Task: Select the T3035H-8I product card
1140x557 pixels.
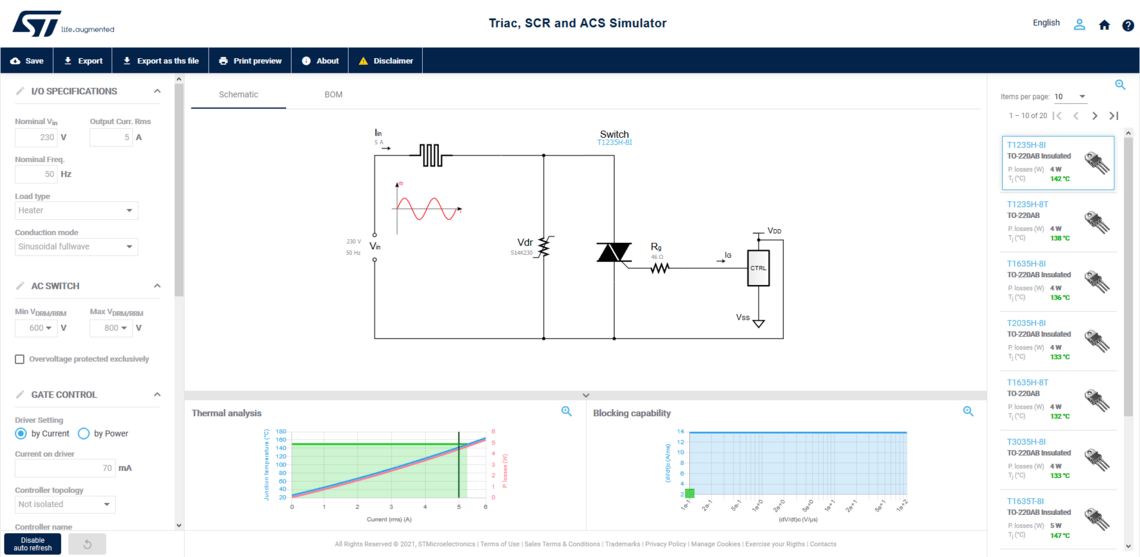Action: 1058,460
